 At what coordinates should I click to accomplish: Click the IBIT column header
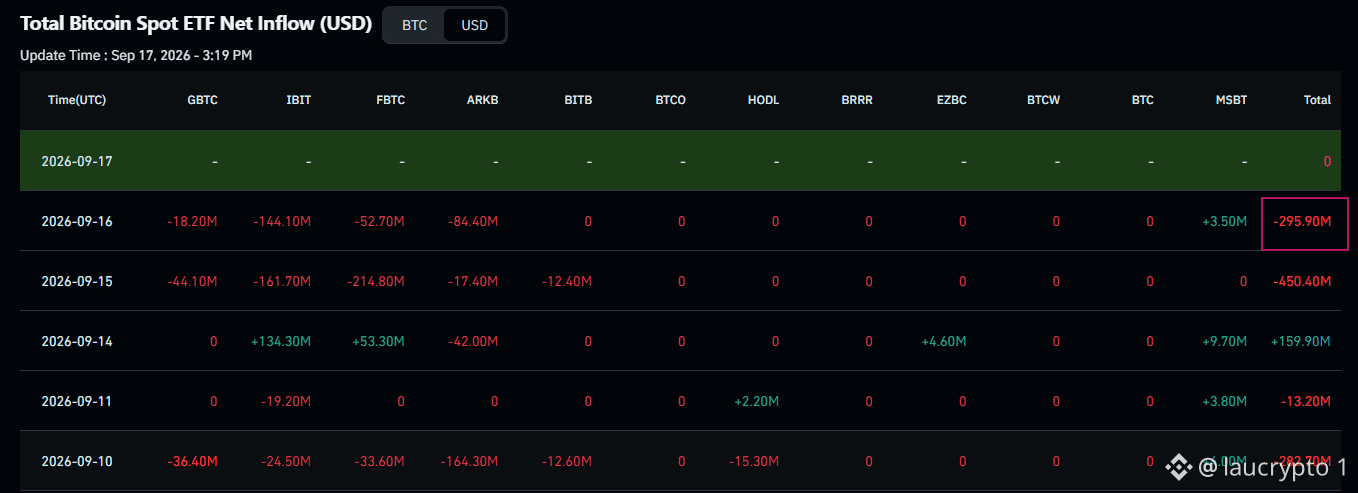(x=298, y=100)
